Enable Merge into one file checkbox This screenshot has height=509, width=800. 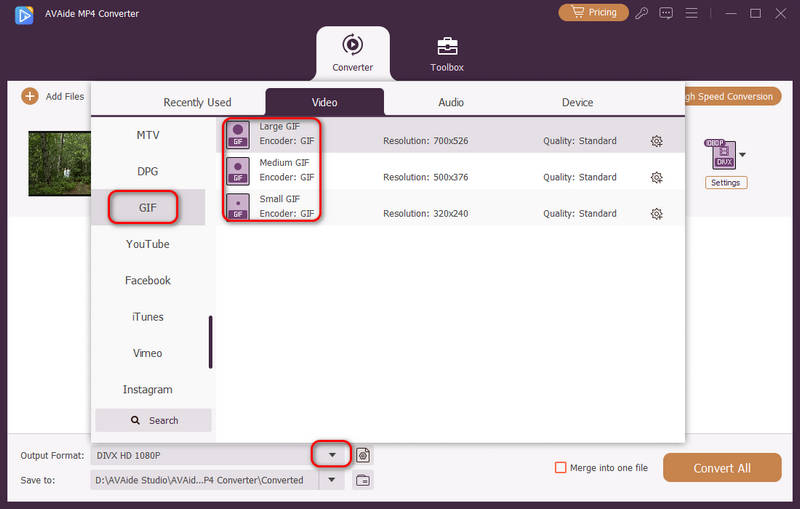click(x=560, y=467)
